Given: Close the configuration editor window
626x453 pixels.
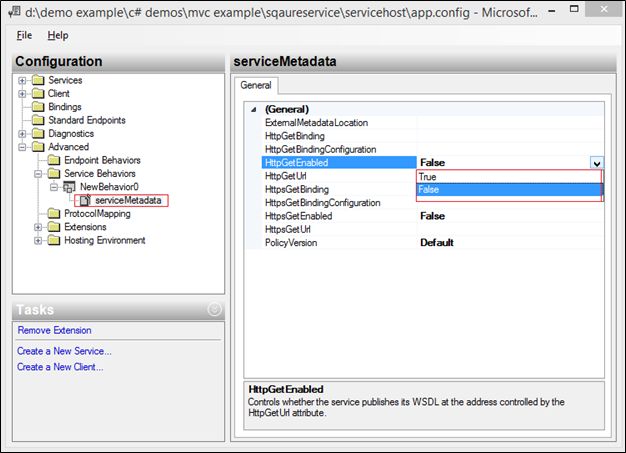Looking at the screenshot, I should click(x=604, y=9).
